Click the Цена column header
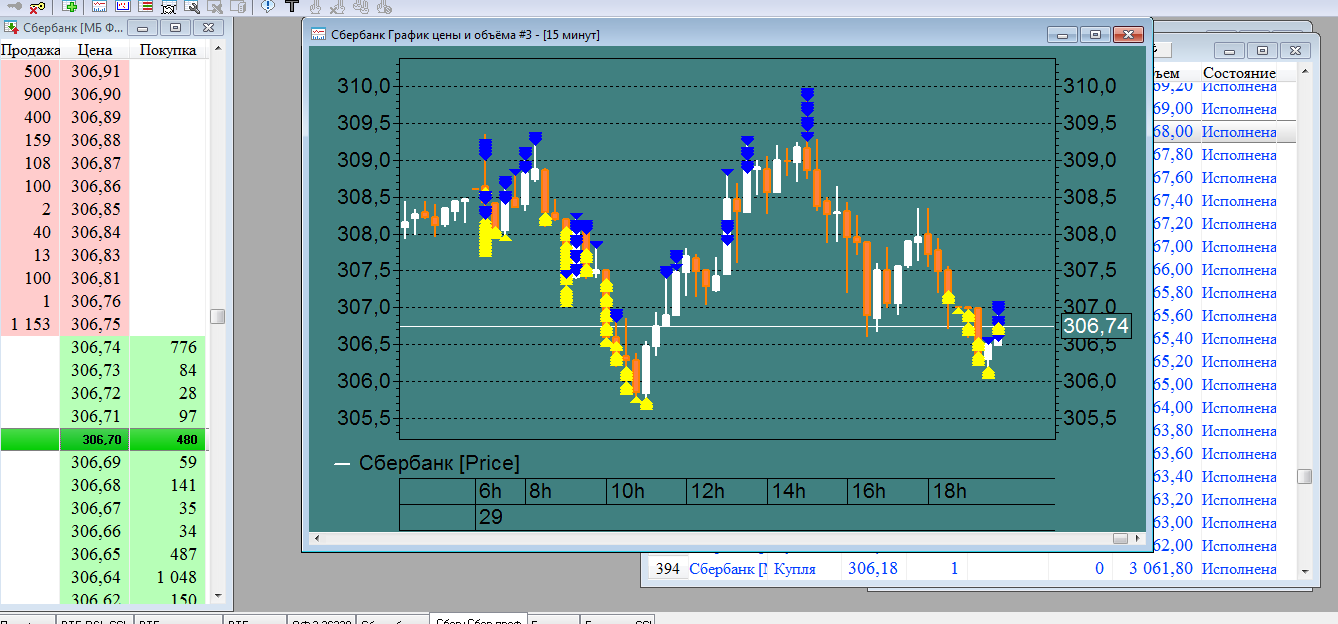The image size is (1338, 624). click(x=96, y=50)
